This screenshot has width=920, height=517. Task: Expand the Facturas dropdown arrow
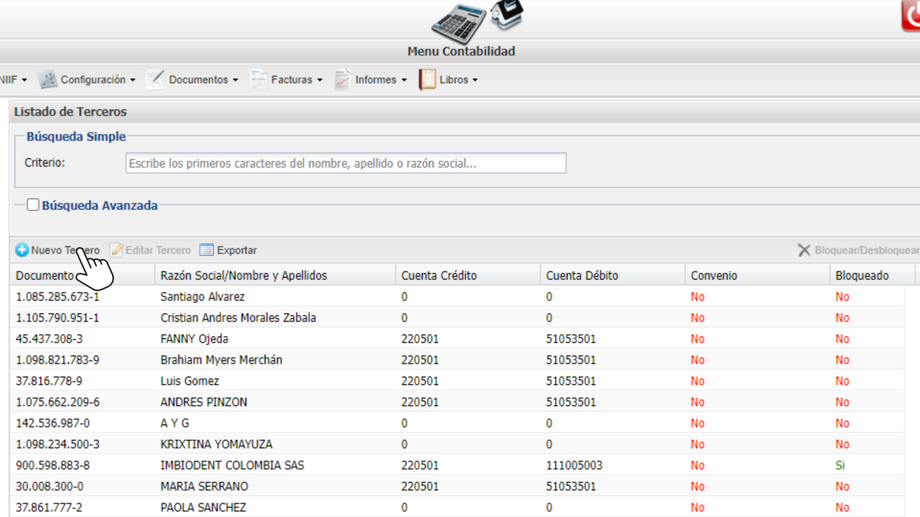click(x=320, y=80)
